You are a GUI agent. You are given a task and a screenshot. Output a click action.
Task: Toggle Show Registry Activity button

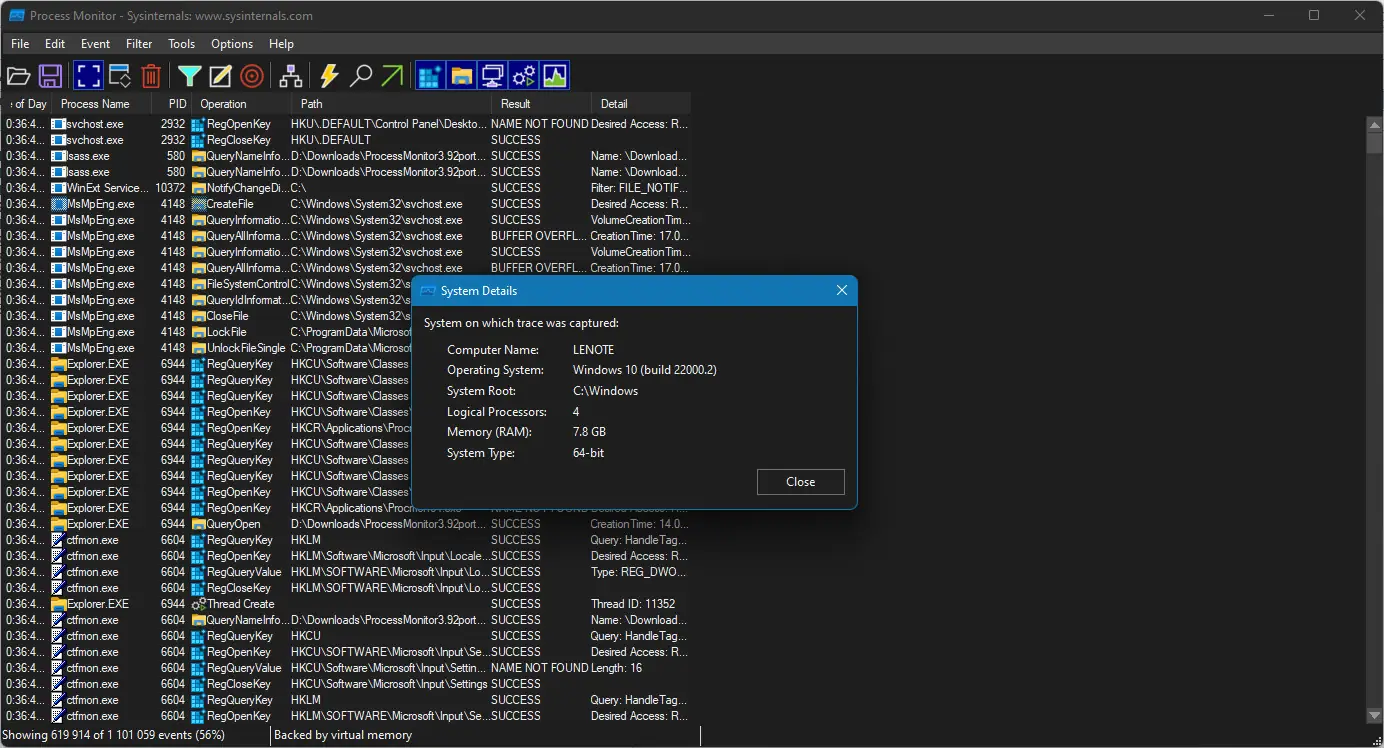[430, 76]
